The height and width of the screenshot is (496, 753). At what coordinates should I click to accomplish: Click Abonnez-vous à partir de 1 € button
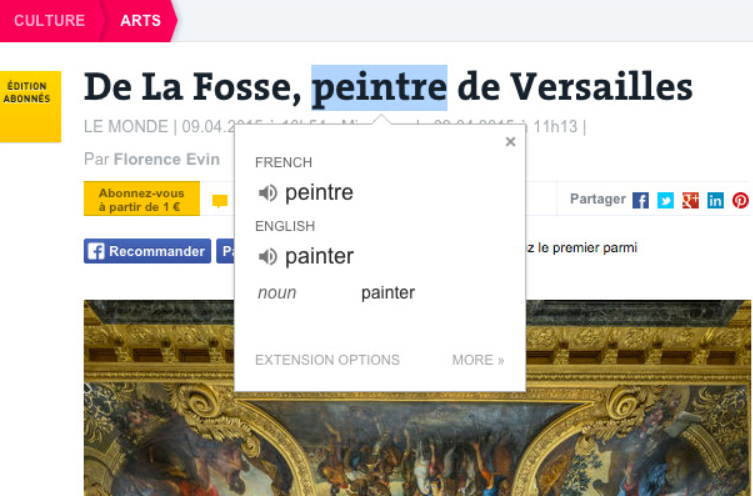[x=142, y=198]
